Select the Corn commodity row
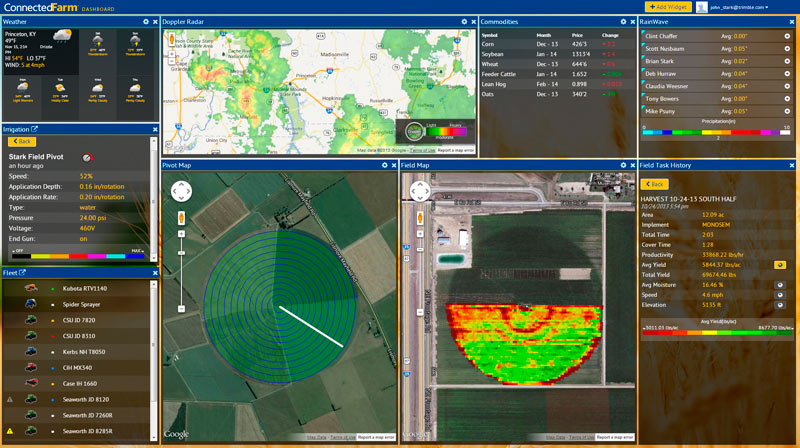This screenshot has height=448, width=800. click(557, 44)
